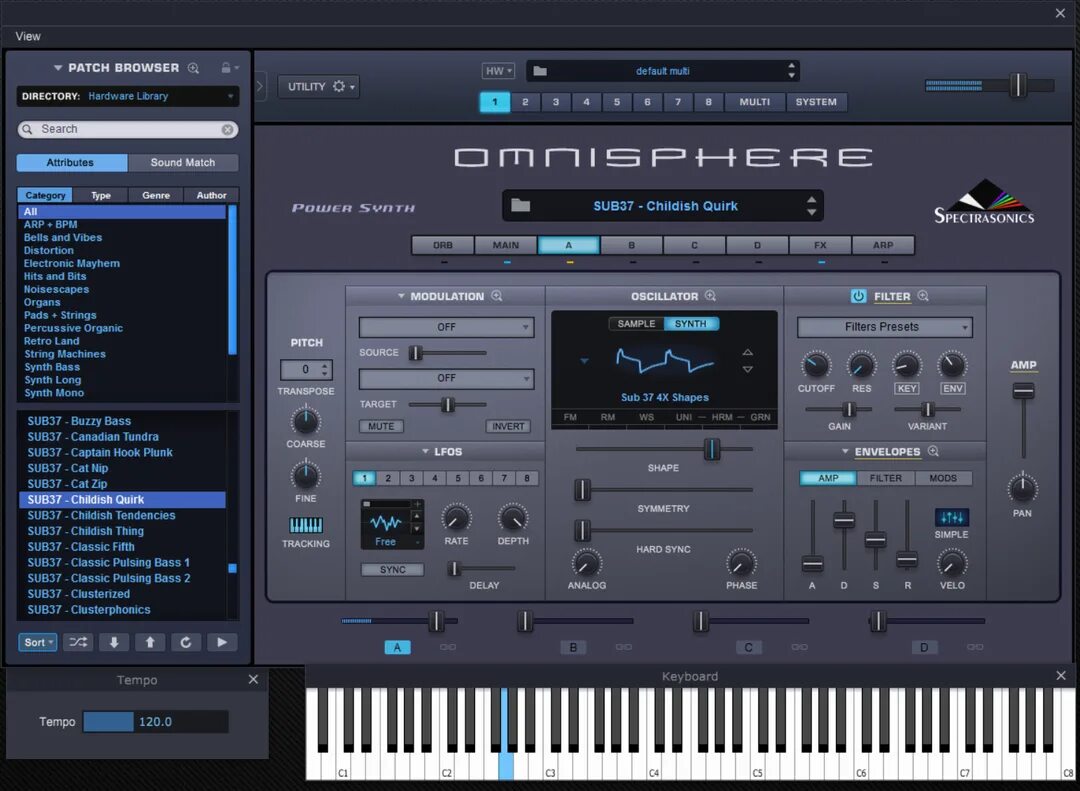This screenshot has width=1080, height=791.
Task: Select the Genre attribute tab
Action: [156, 196]
